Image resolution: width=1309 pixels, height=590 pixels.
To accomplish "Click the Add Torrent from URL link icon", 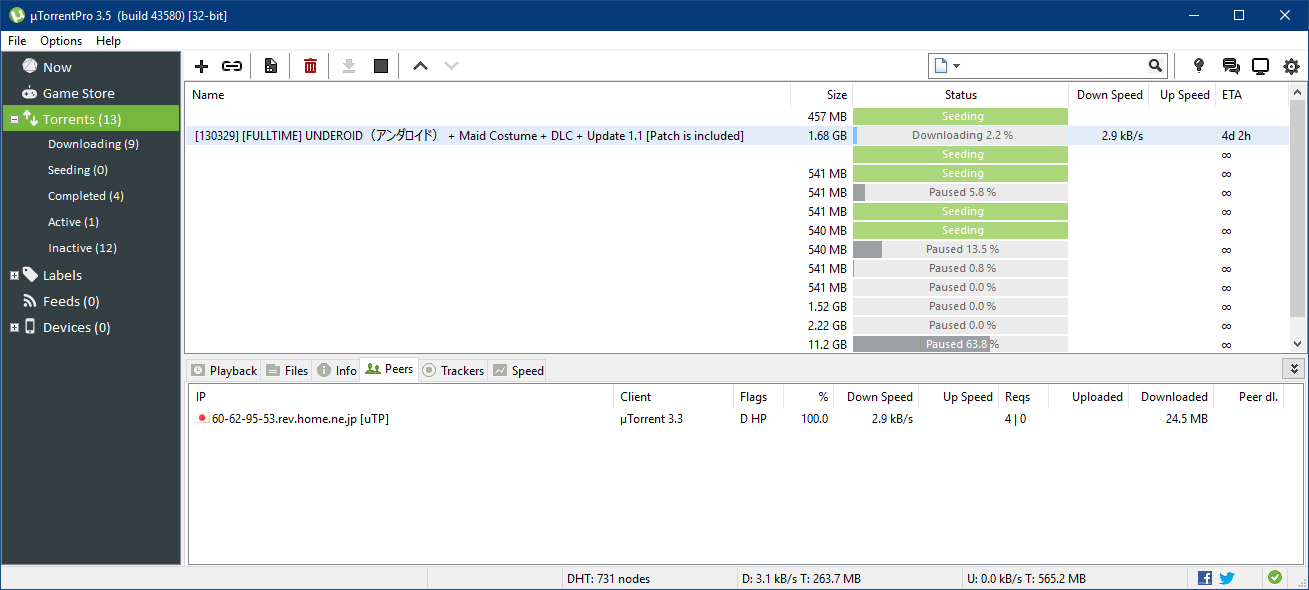I will (x=232, y=66).
